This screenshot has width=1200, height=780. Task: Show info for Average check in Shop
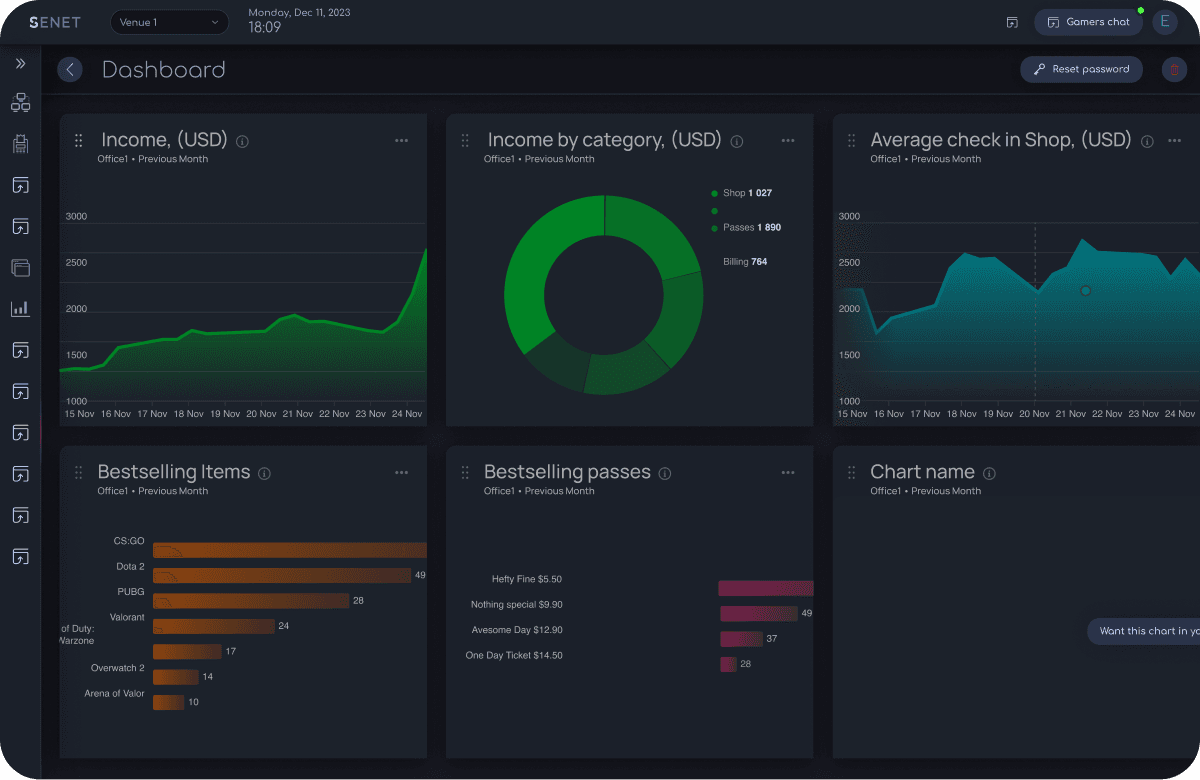pyautogui.click(x=1147, y=142)
